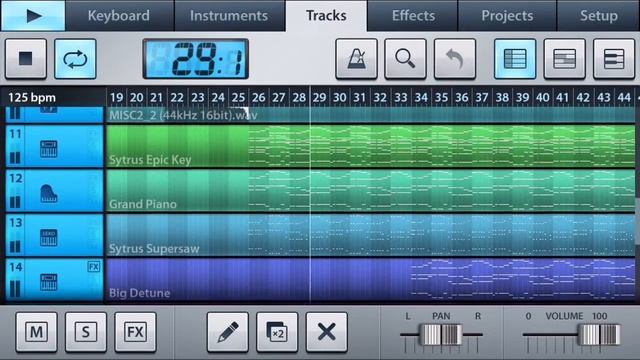The width and height of the screenshot is (640, 360).
Task: Jump to bar 40 on the ruler
Action: point(542,98)
